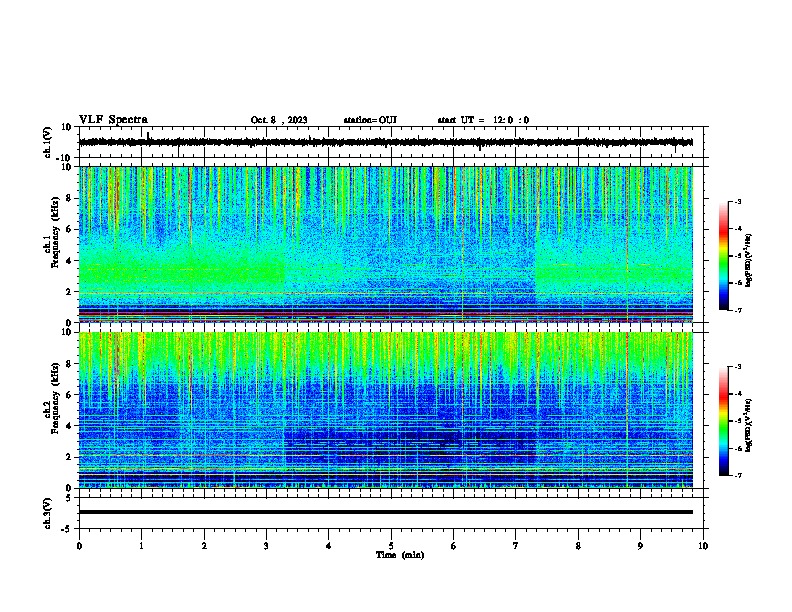This screenshot has height=612, width=792.
Task: Click the 'ch.1(V)' waveform axis label
Action: coord(48,142)
